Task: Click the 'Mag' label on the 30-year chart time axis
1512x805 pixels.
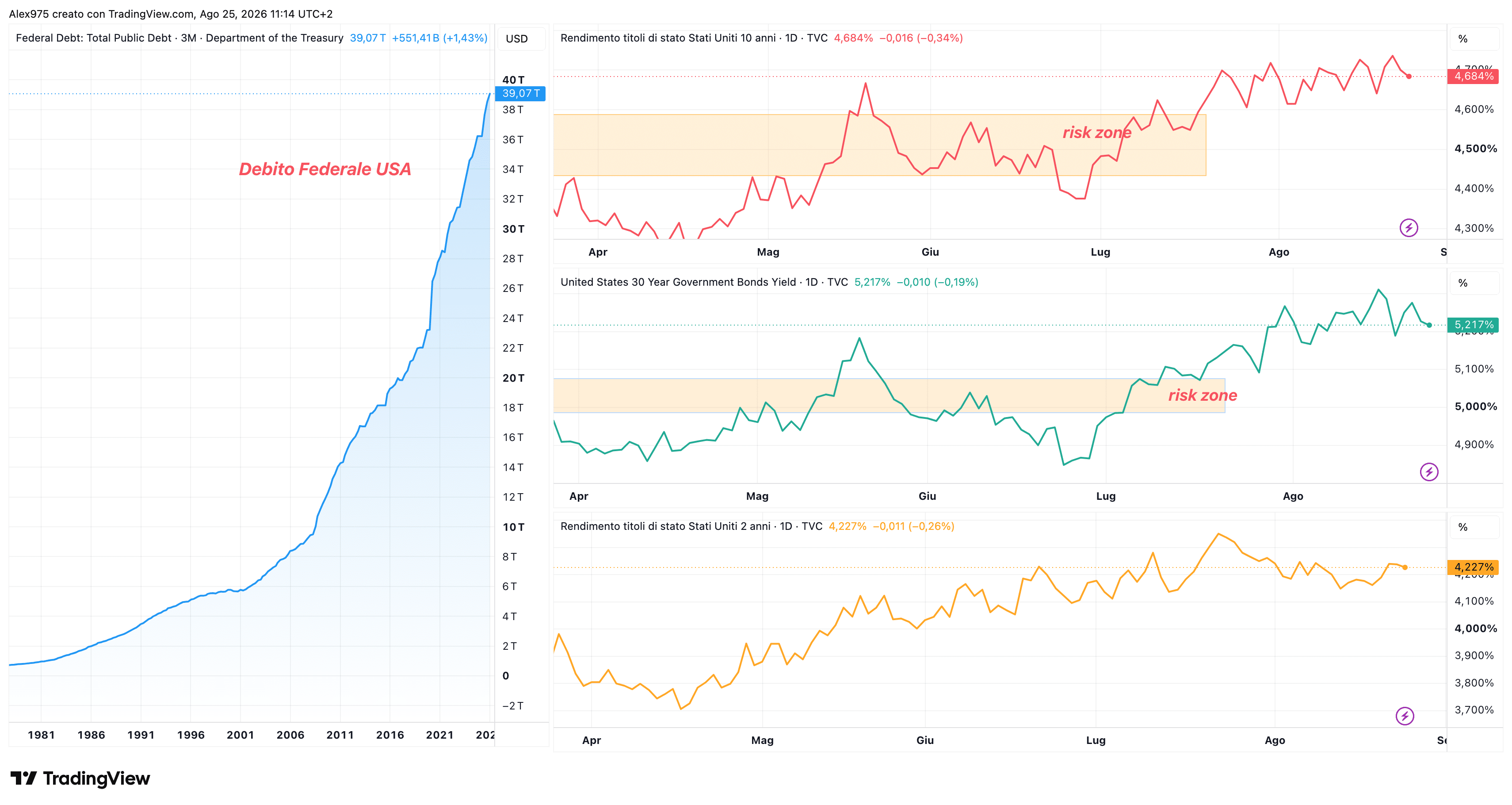Action: click(757, 496)
